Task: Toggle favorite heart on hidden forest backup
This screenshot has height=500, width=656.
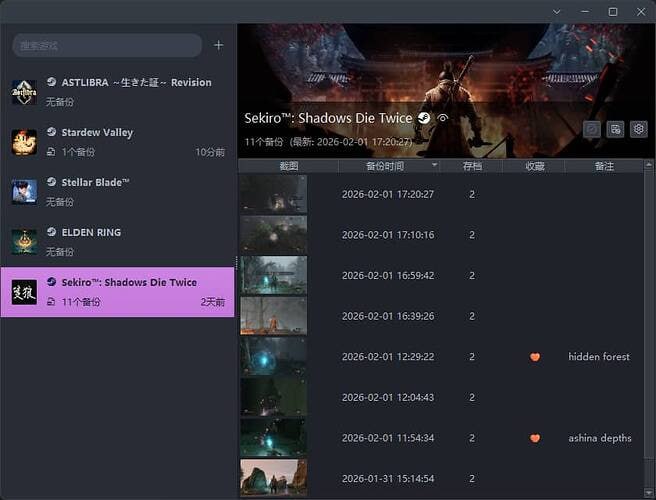Action: 535,357
